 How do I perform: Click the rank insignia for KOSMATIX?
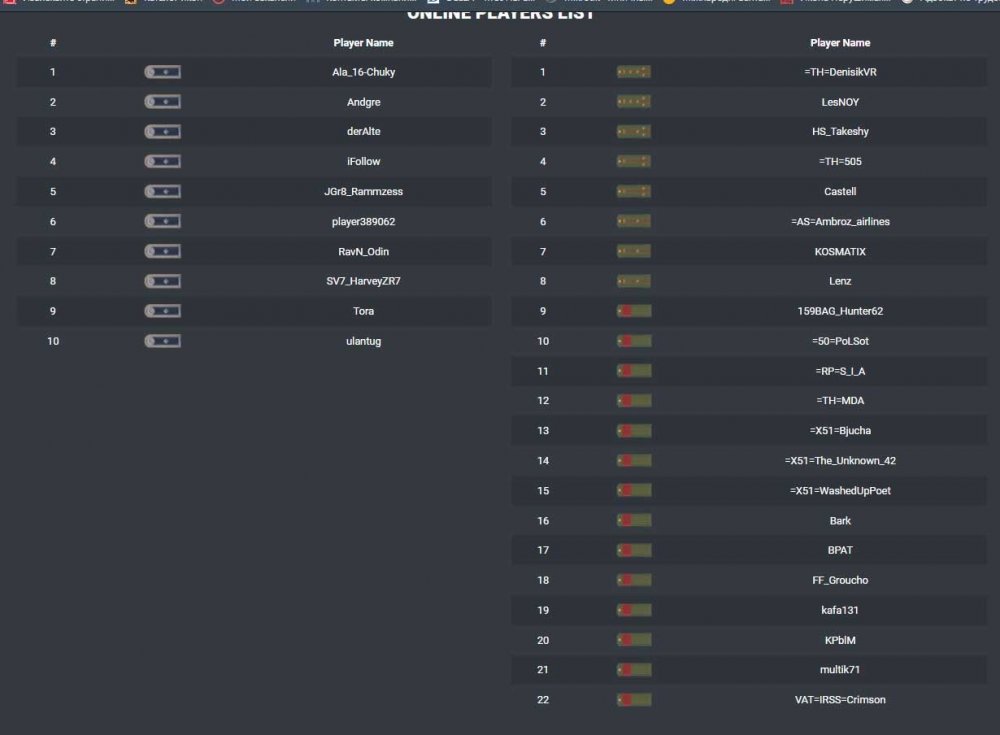(x=634, y=251)
